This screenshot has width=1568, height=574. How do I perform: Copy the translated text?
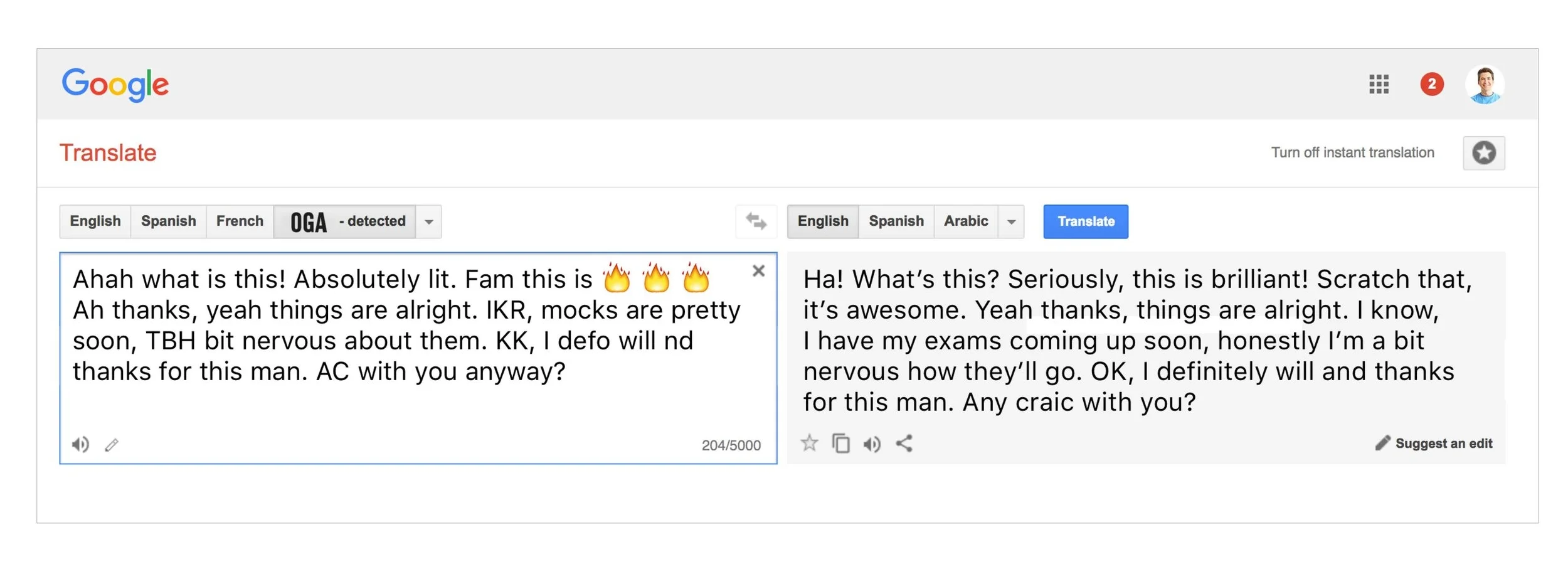[841, 444]
